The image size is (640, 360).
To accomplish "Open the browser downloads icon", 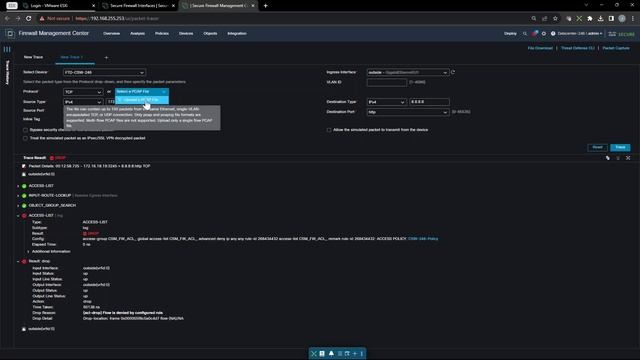I will [x=600, y=18].
